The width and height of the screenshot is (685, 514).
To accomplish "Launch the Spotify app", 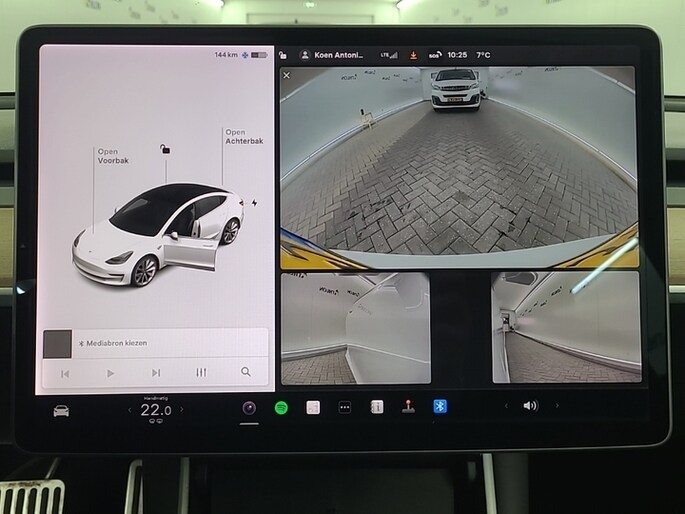I will (x=282, y=407).
